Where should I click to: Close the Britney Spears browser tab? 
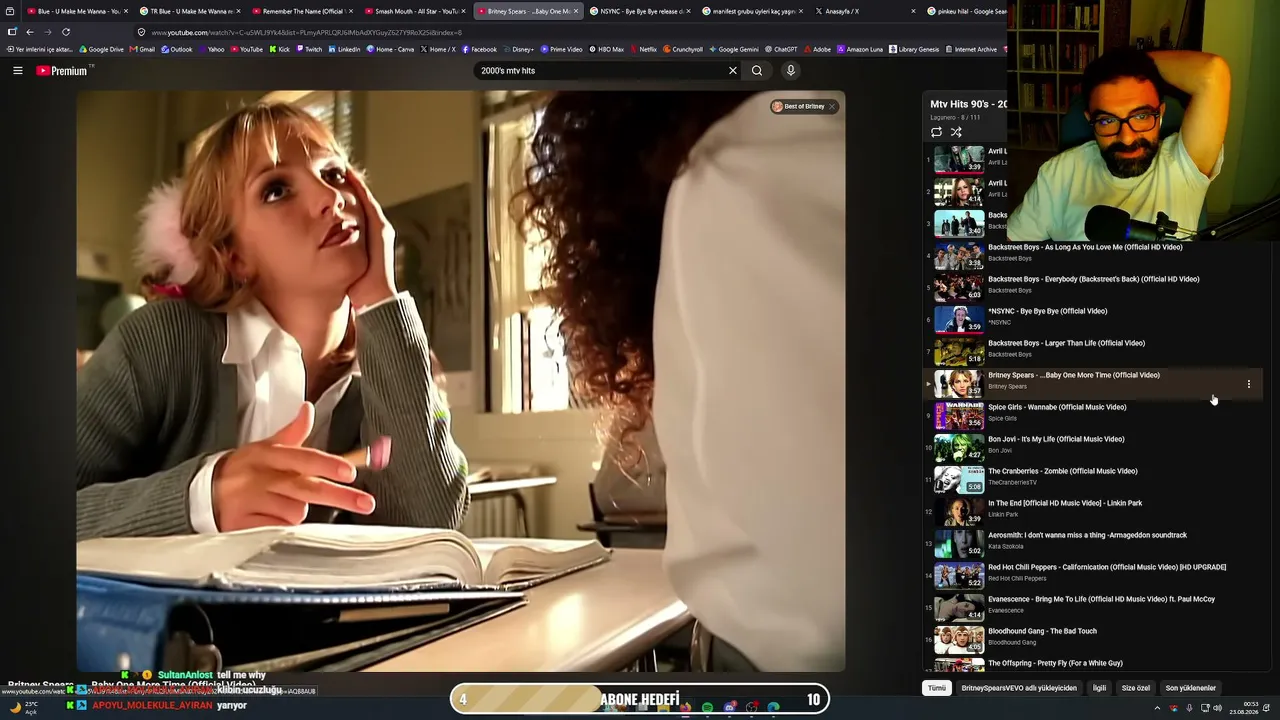(x=576, y=11)
